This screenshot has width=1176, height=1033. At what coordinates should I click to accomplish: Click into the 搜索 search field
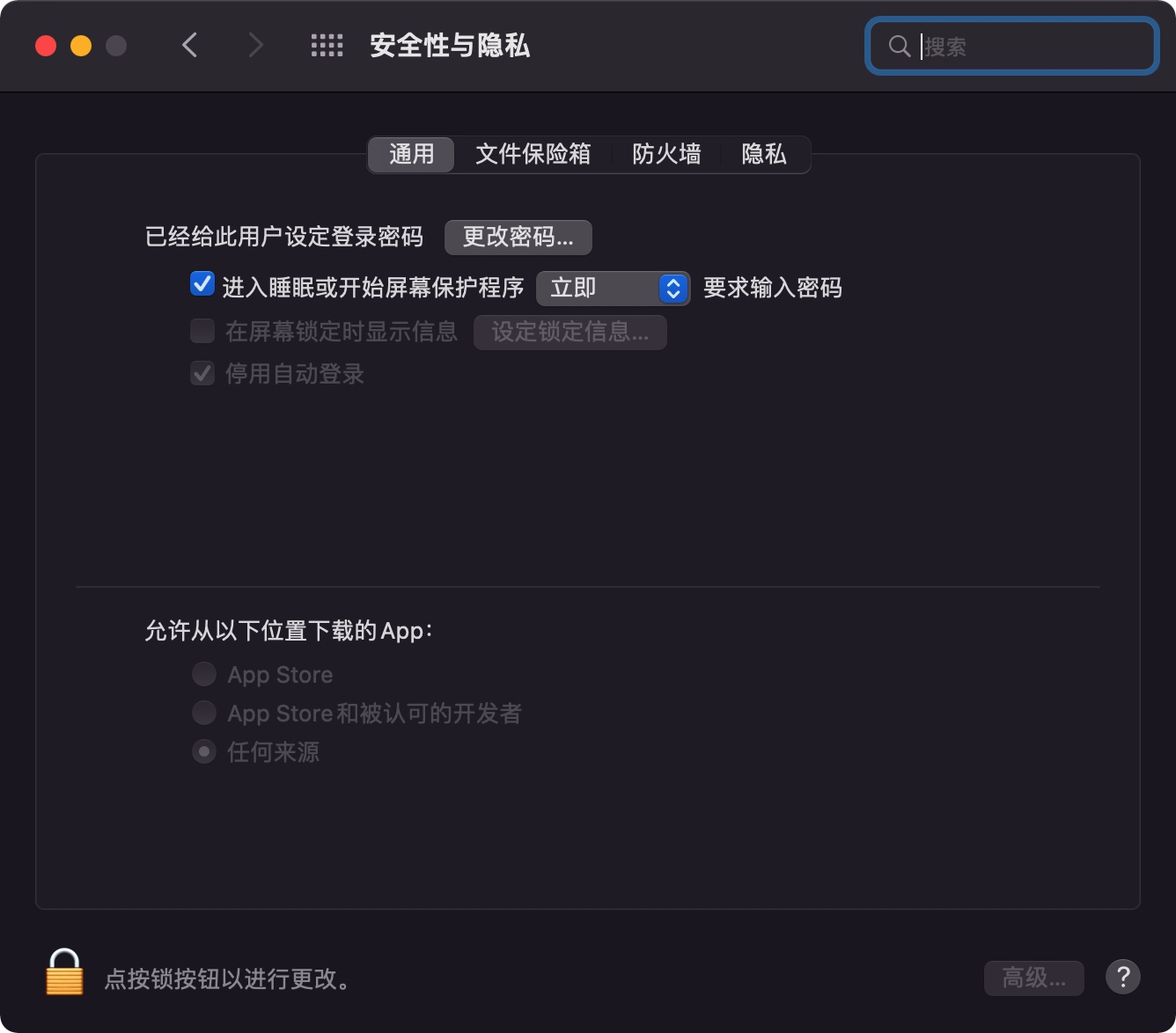(x=1012, y=46)
